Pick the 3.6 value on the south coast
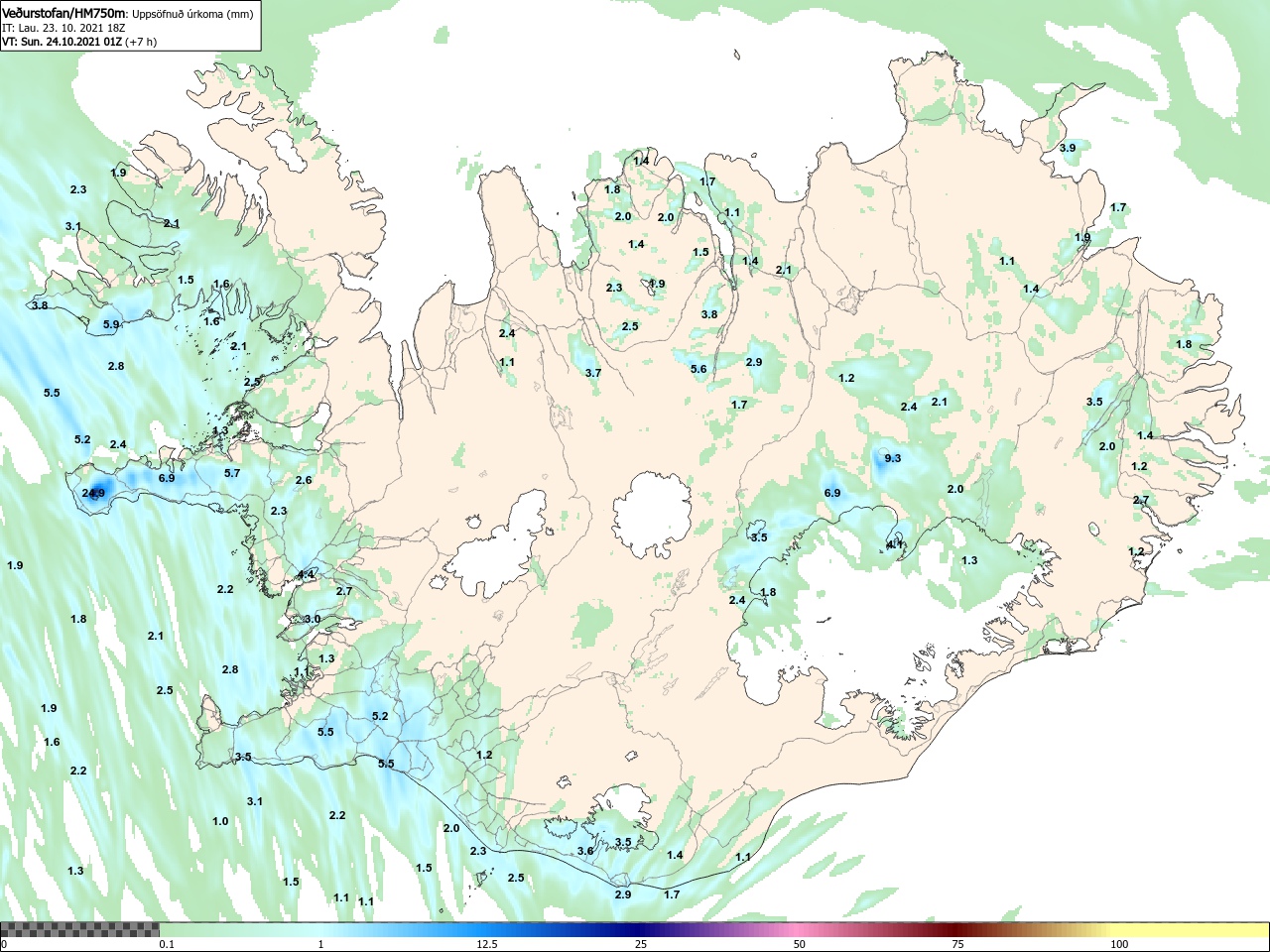The image size is (1270, 952). tap(585, 851)
